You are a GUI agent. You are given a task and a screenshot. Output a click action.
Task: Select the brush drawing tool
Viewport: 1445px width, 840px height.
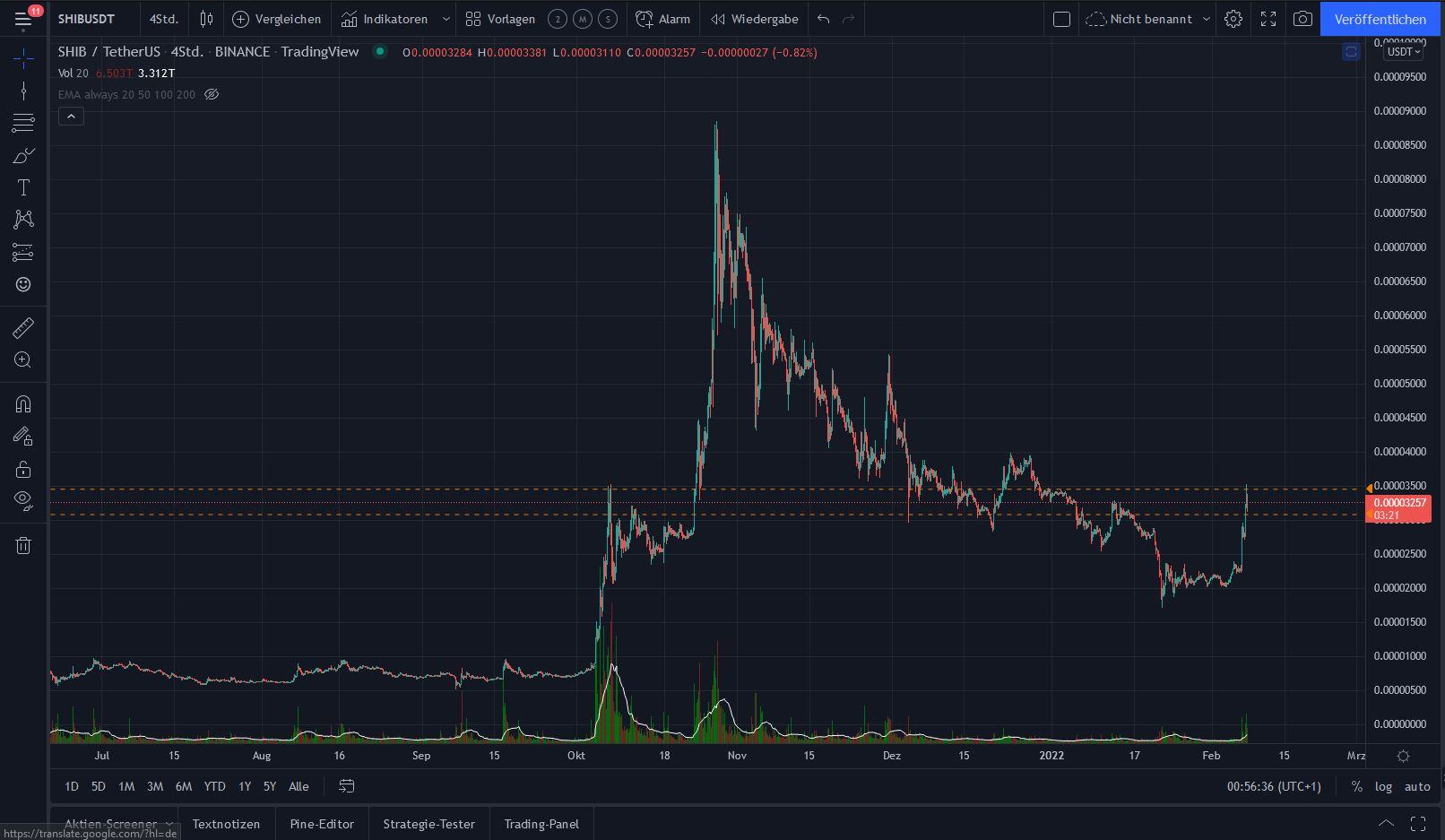click(x=23, y=155)
